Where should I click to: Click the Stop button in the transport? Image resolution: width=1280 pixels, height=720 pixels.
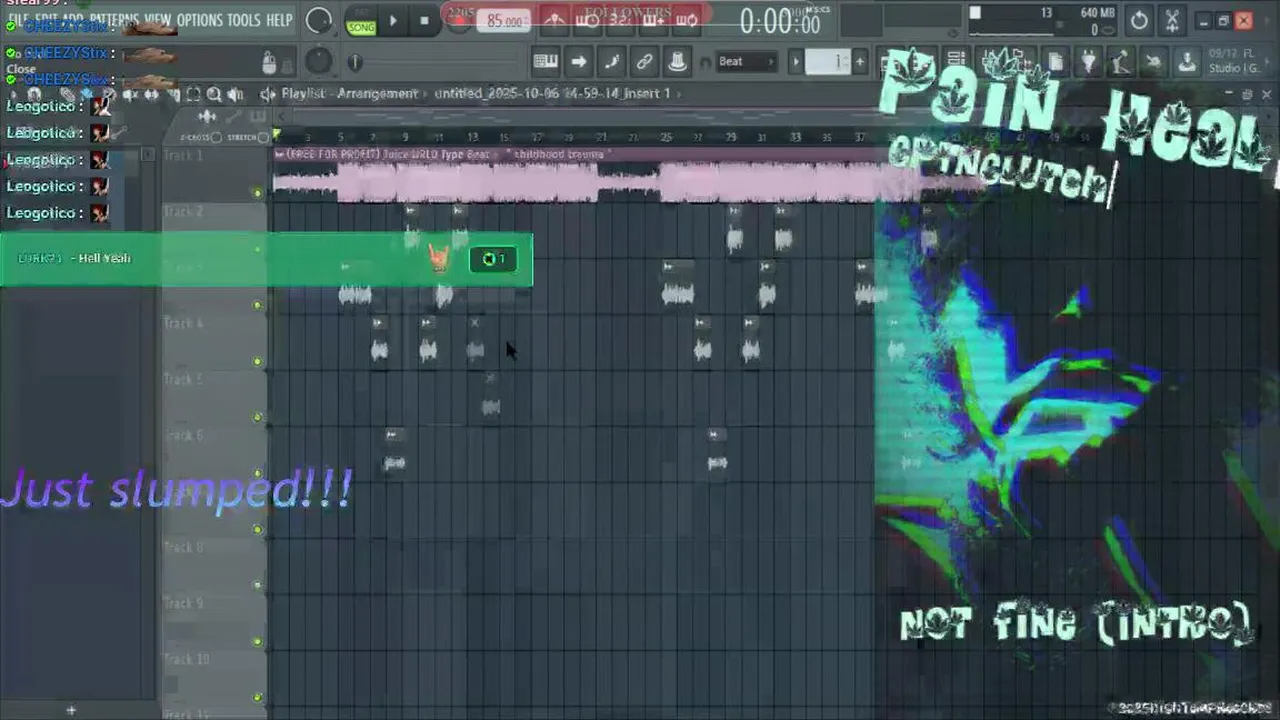coord(424,20)
